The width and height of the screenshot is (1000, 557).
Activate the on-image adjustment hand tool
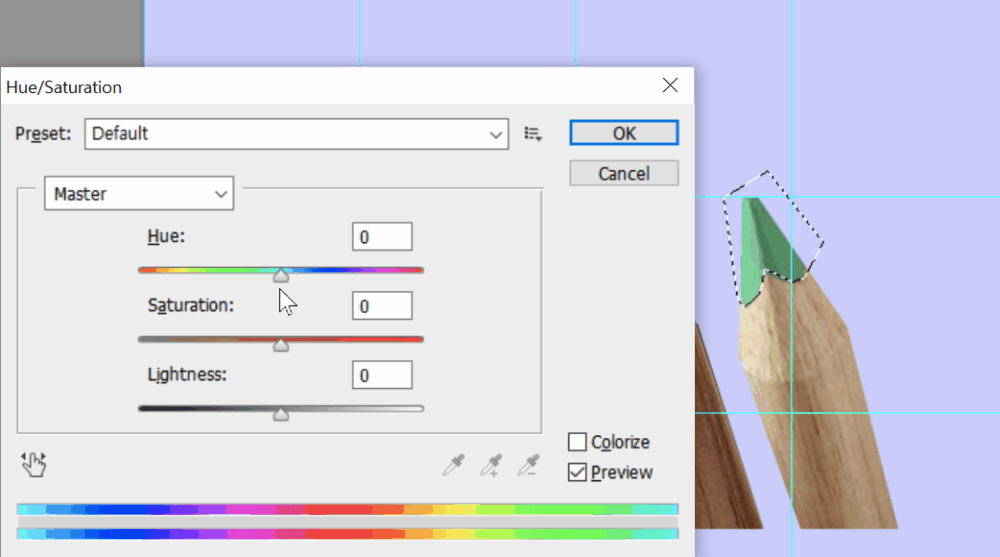click(x=33, y=464)
